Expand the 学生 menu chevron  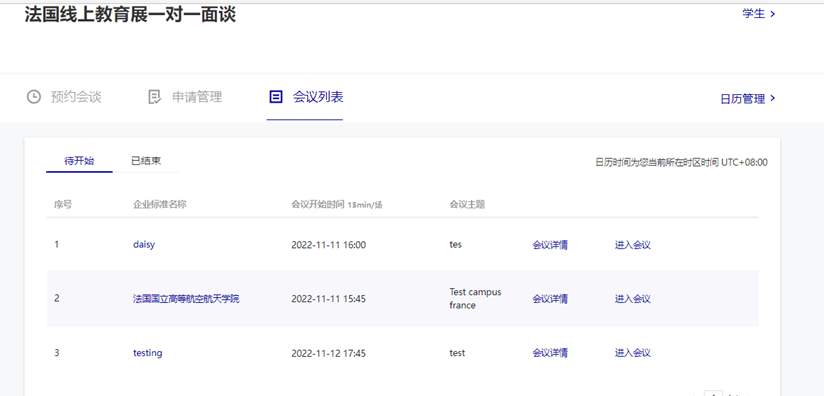click(772, 14)
